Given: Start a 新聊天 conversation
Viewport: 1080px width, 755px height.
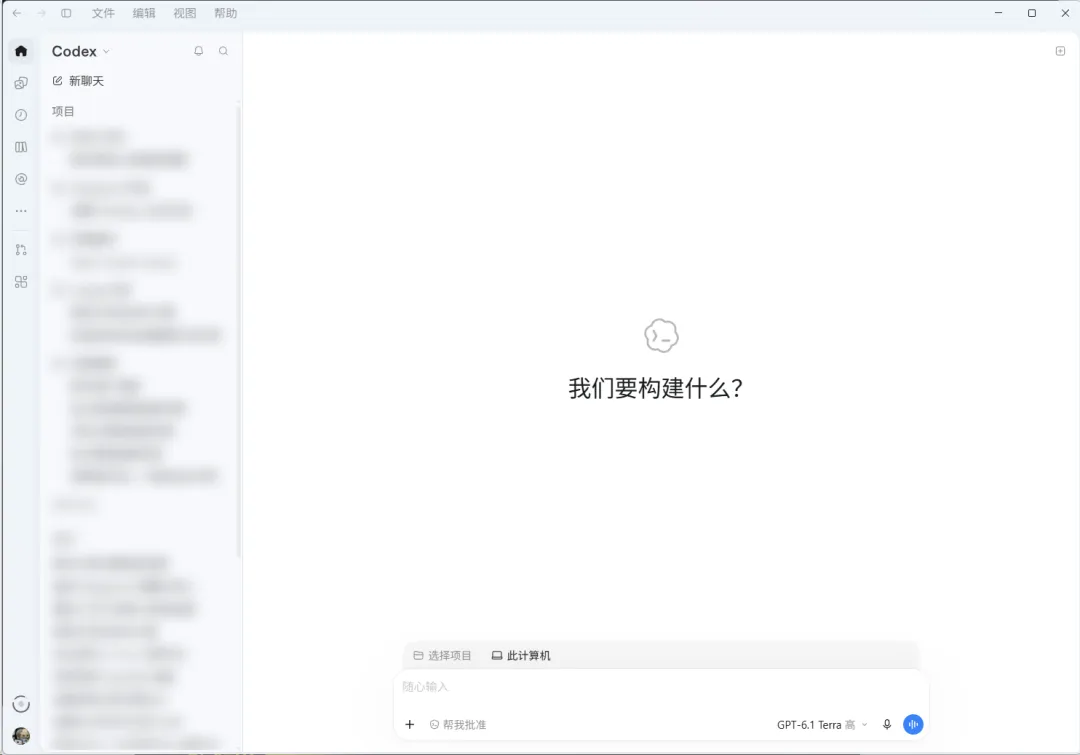Looking at the screenshot, I should [x=78, y=81].
